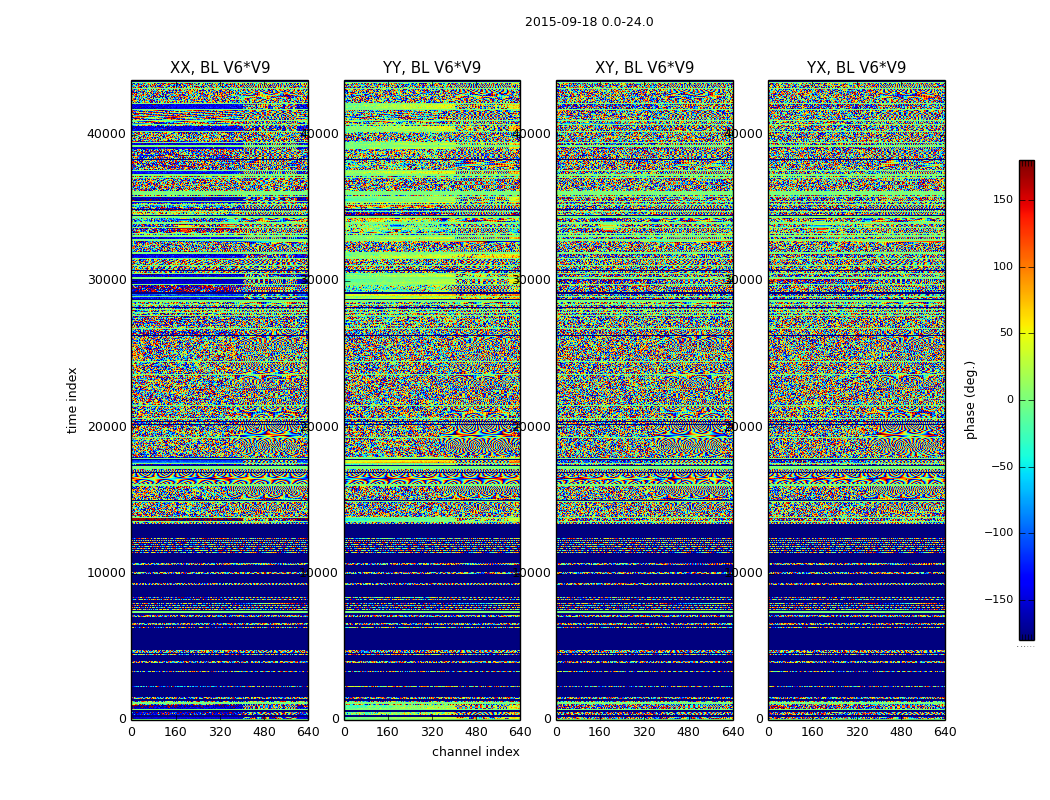Click inside the XX phase plot panel
The height and width of the screenshot is (800, 1050).
point(220,400)
